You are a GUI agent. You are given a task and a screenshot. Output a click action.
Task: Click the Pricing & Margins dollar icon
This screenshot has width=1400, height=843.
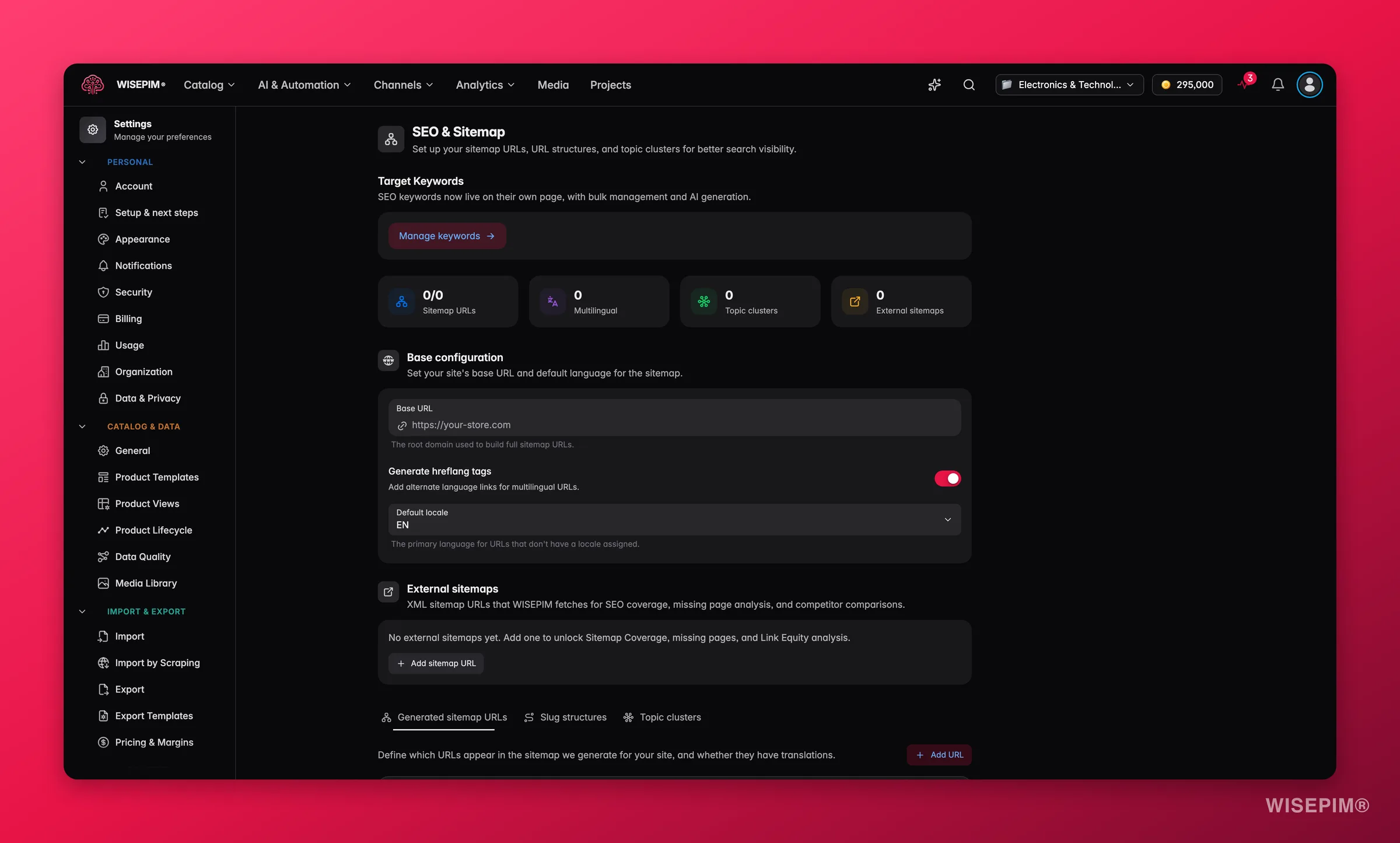coord(103,742)
